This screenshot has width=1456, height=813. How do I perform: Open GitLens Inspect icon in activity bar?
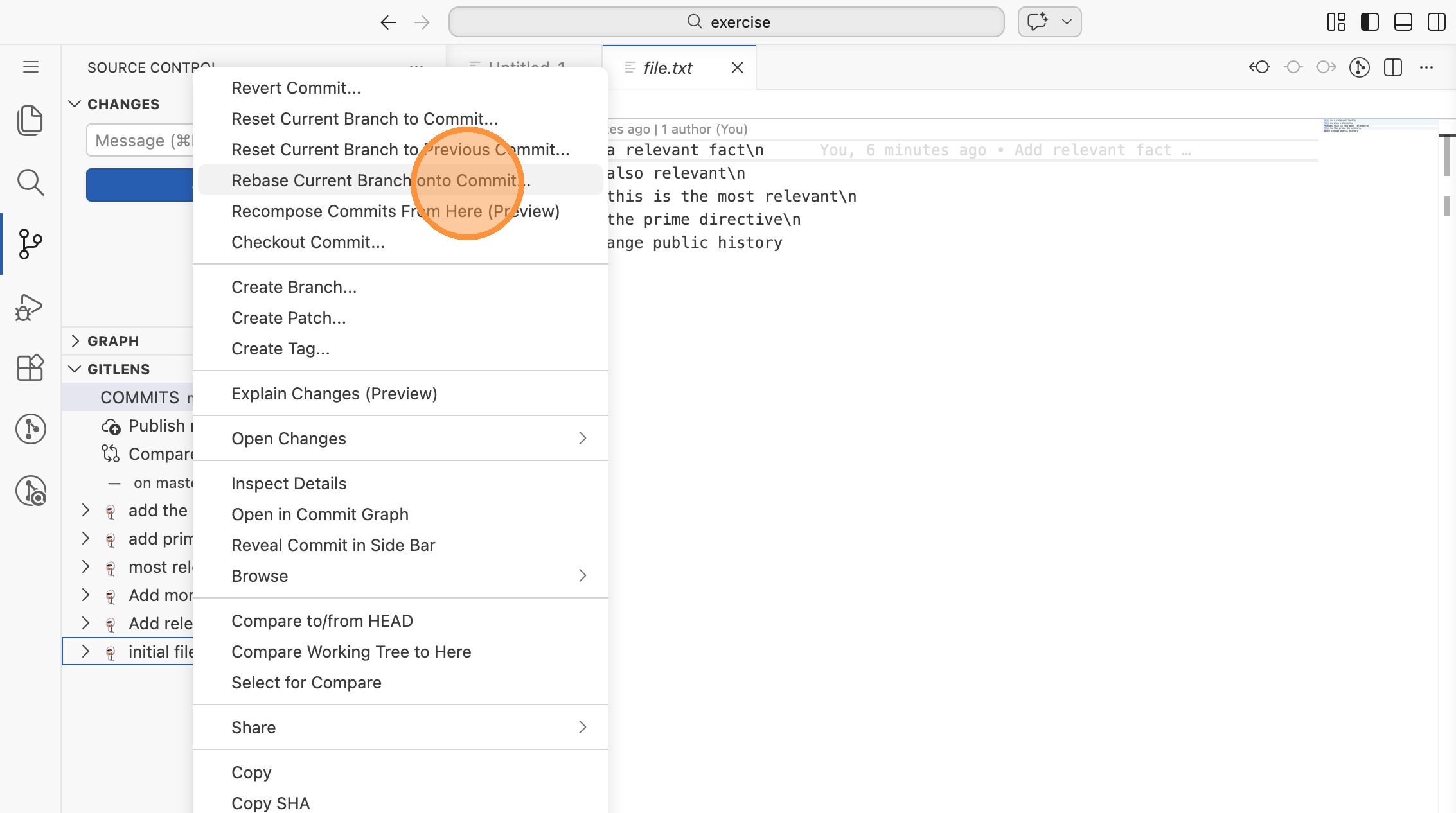point(30,491)
